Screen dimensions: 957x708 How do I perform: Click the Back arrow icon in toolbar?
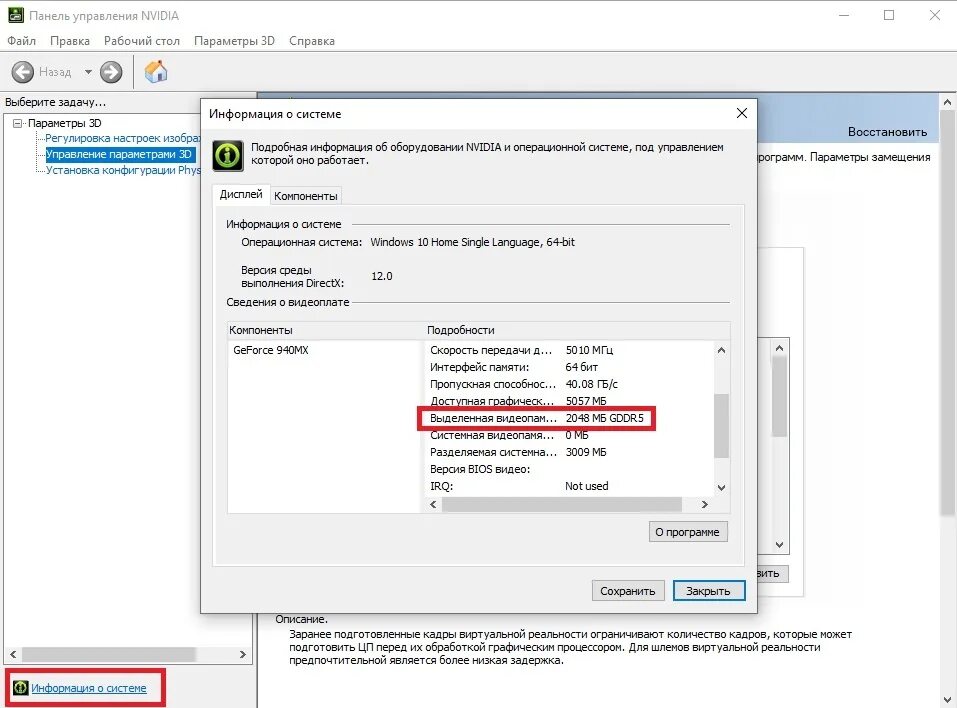click(23, 72)
